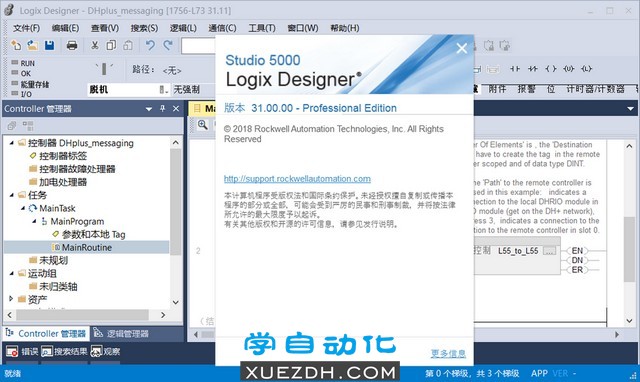Collapse the 控制器 DHplus_messaging tree node

point(11,142)
